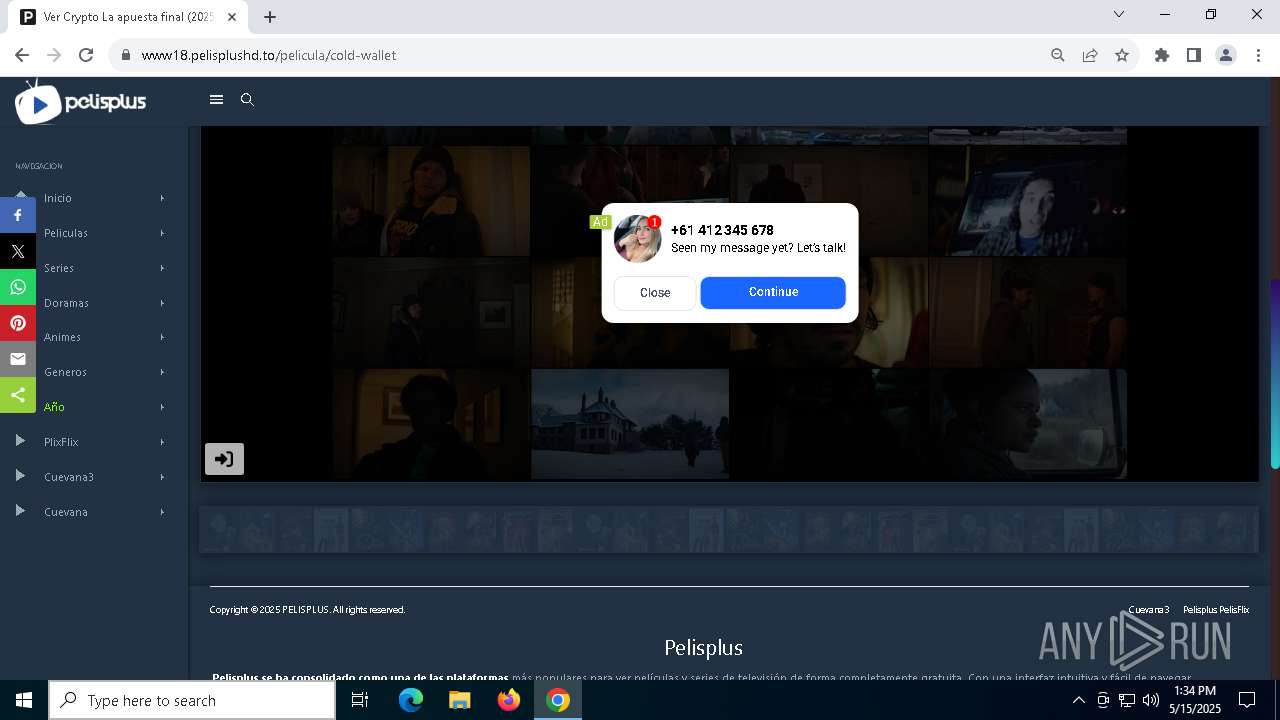
Task: Open Chrome extensions puzzle icon
Action: point(1162,55)
